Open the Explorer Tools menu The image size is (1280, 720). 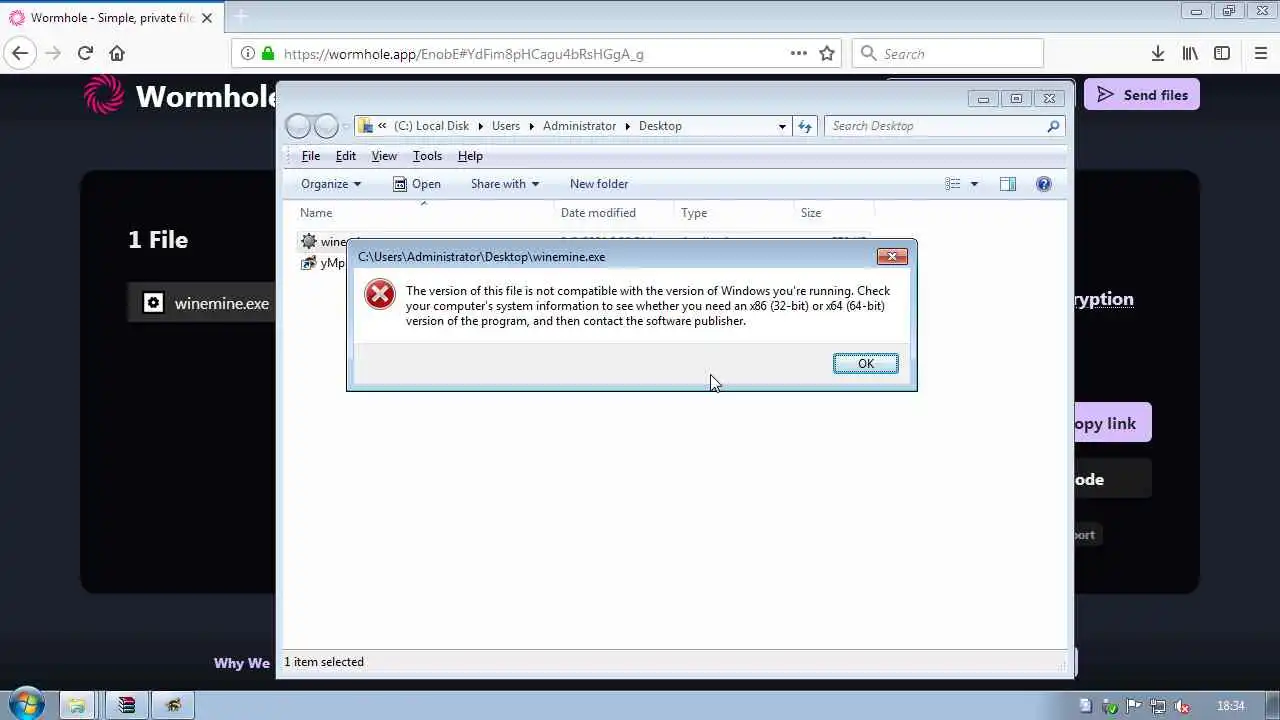pos(427,156)
